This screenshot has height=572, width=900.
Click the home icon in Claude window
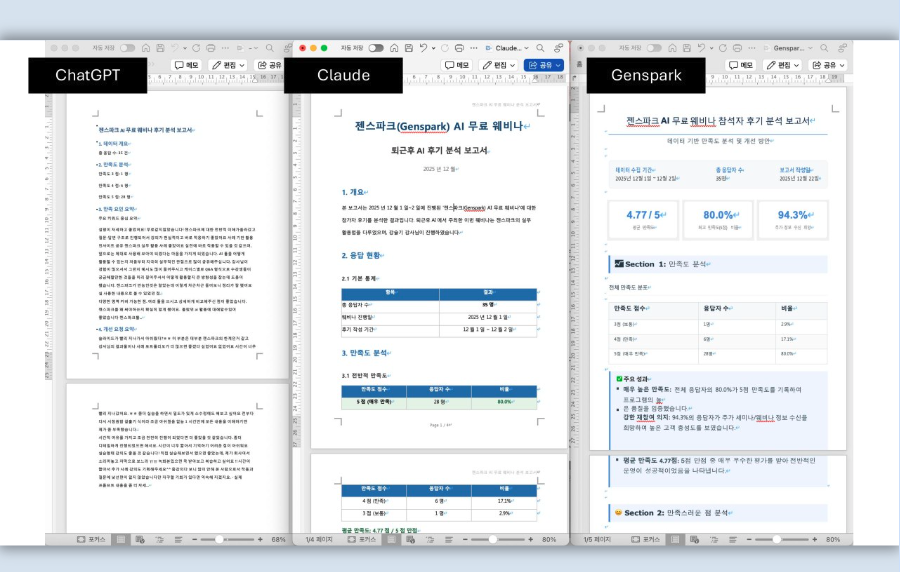[x=393, y=47]
